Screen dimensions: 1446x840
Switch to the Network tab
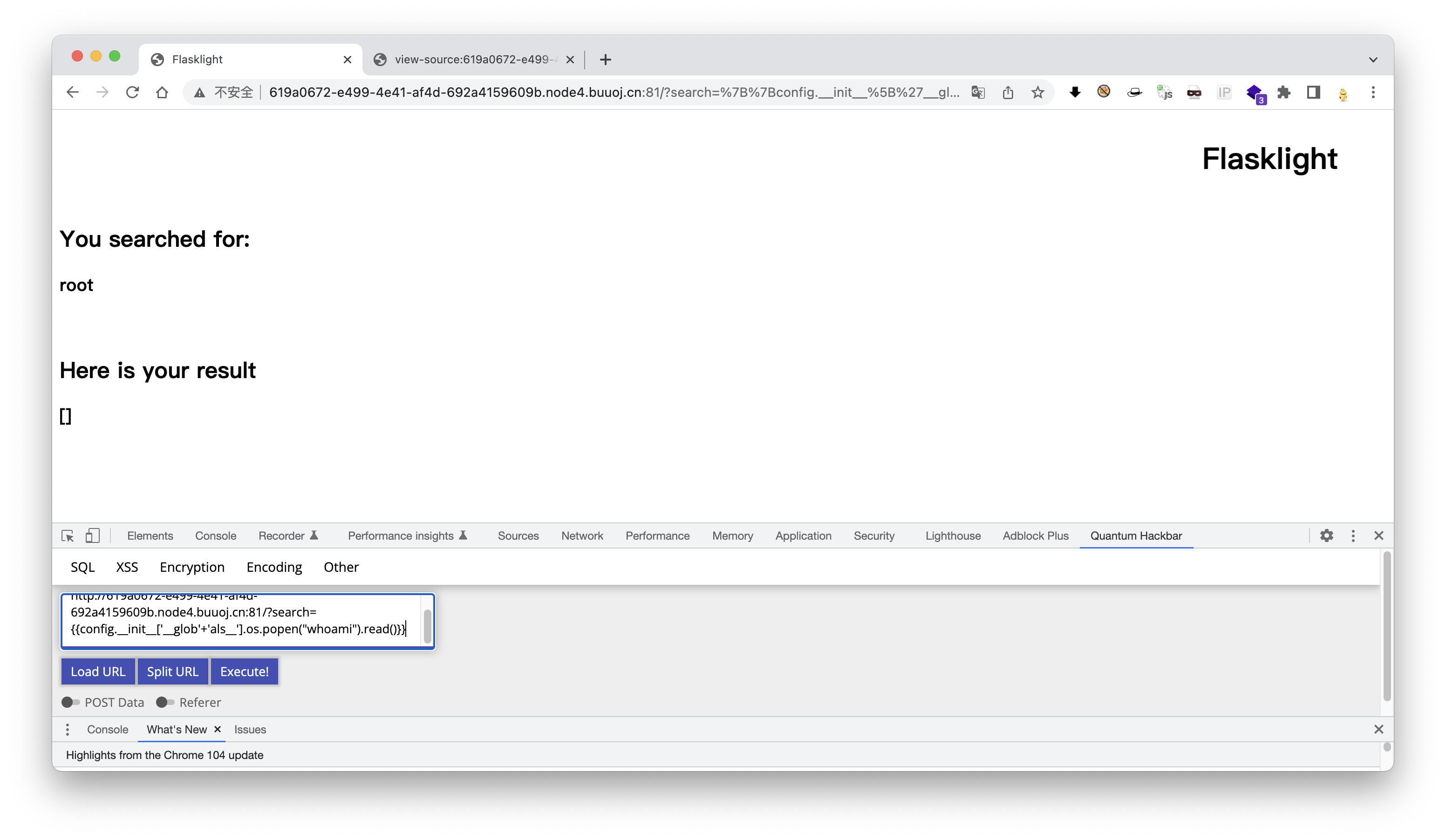click(582, 535)
